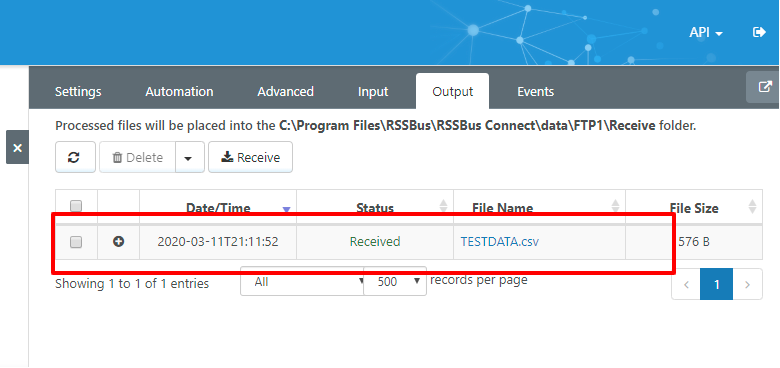
Task: Go to page 1
Action: (x=716, y=284)
